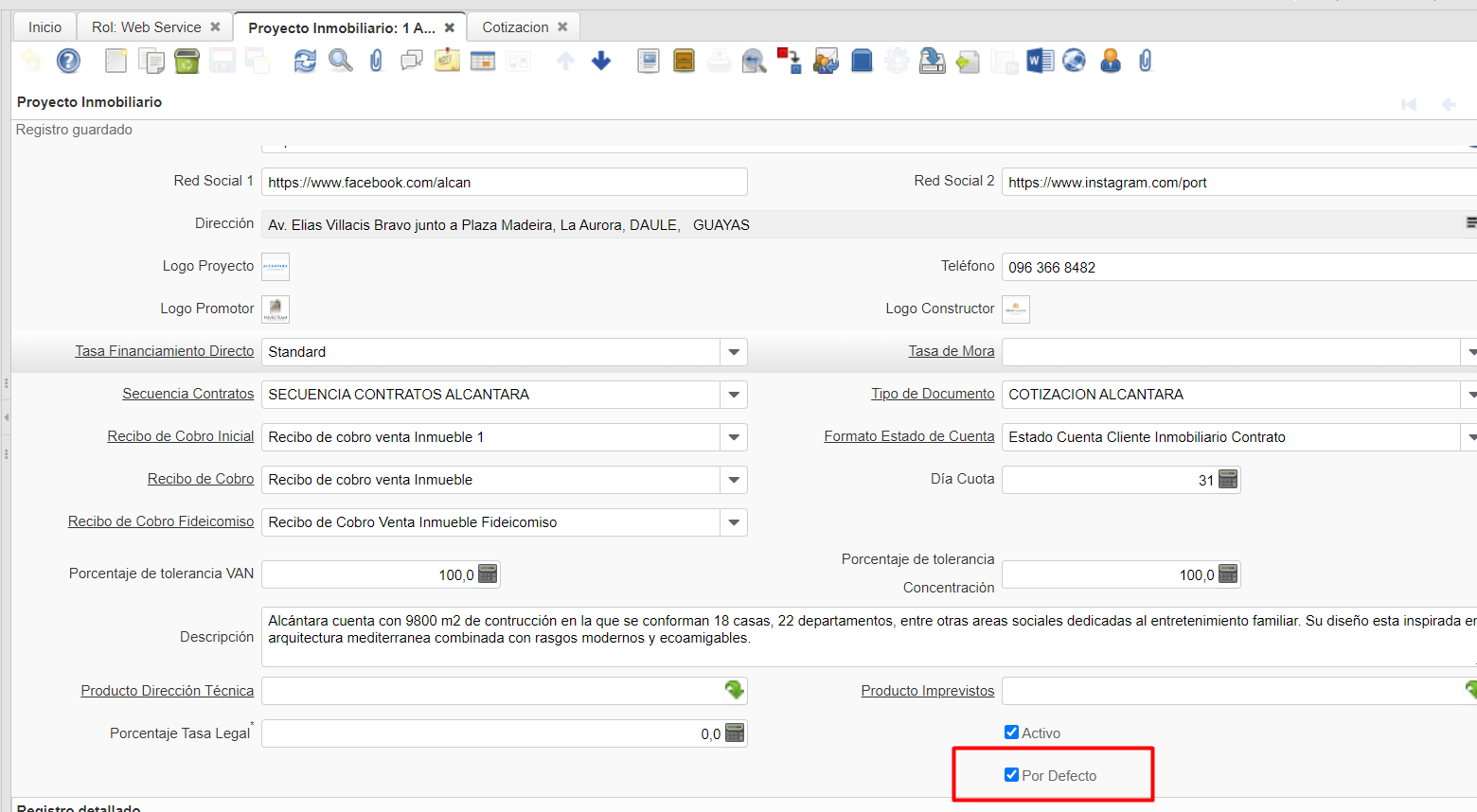The height and width of the screenshot is (812, 1477).
Task: Open the magnifier search record icon
Action: click(340, 62)
